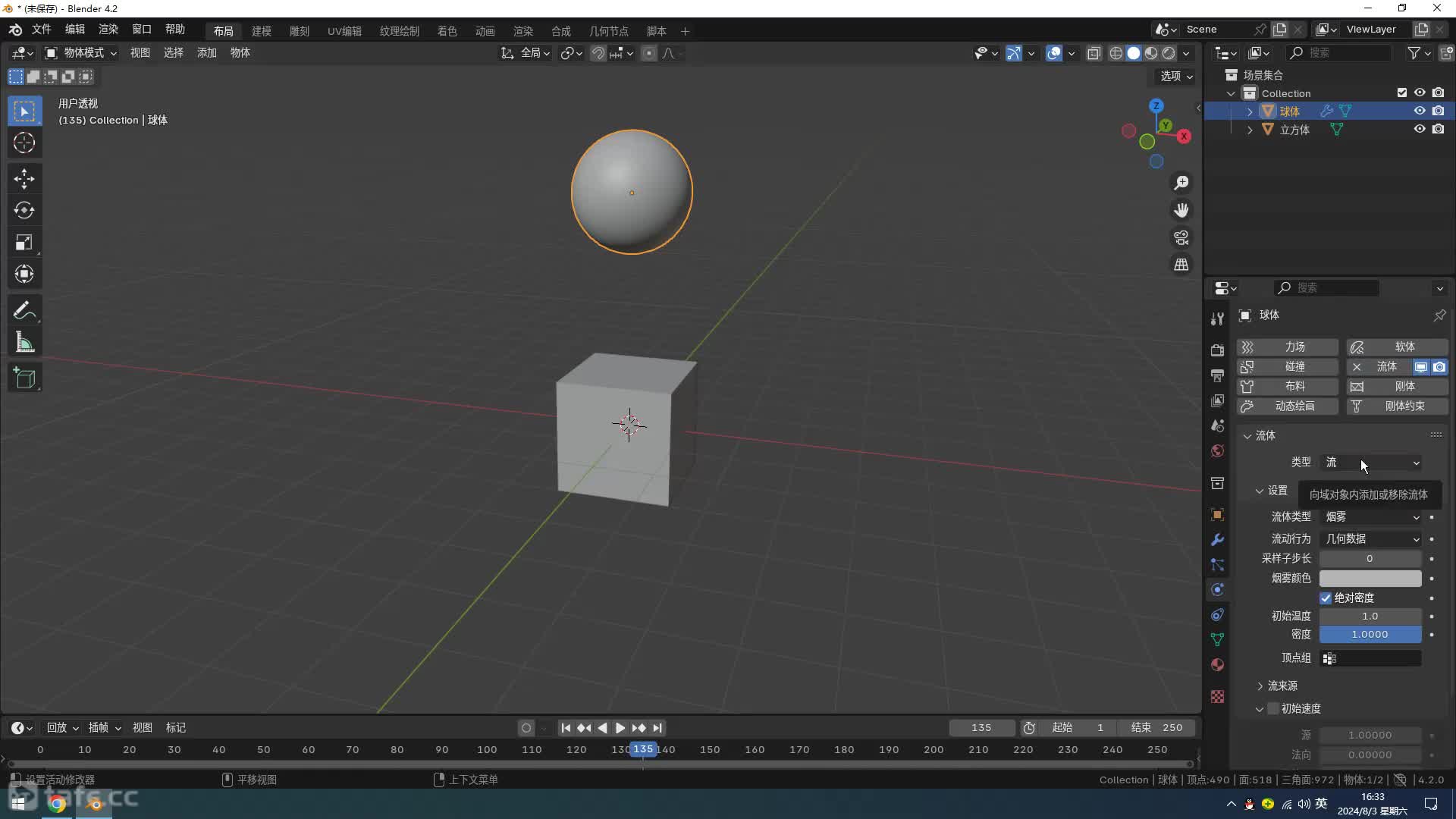
Task: Toggle camera view icon in viewport
Action: point(1181,237)
